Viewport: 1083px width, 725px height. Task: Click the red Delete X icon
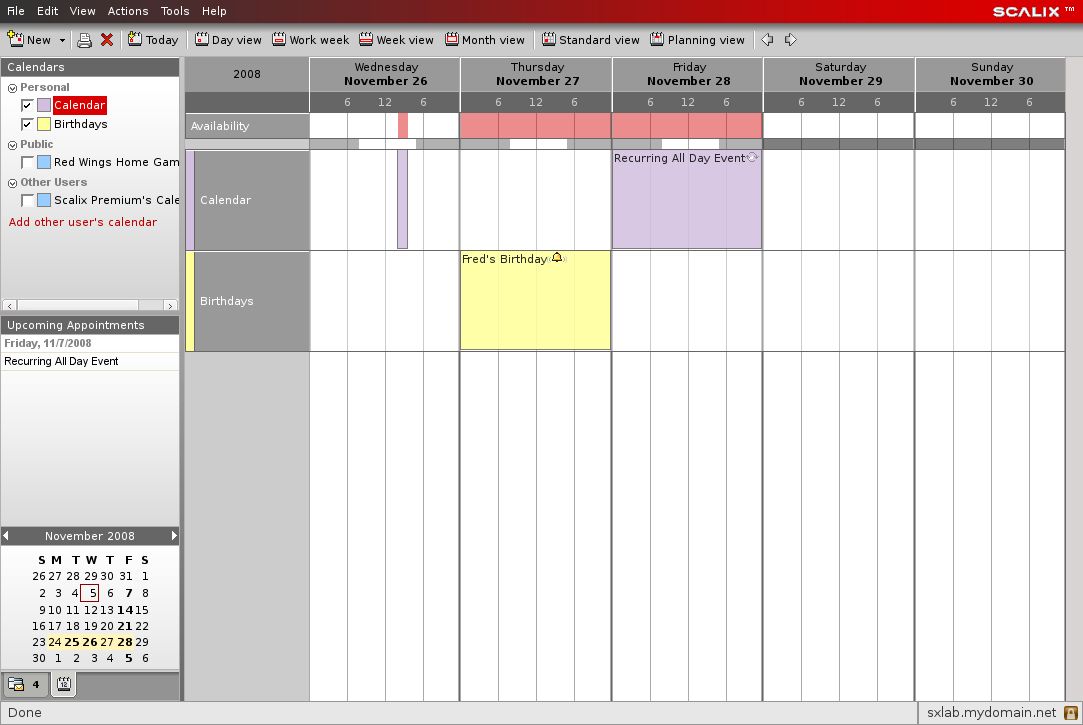pos(107,40)
